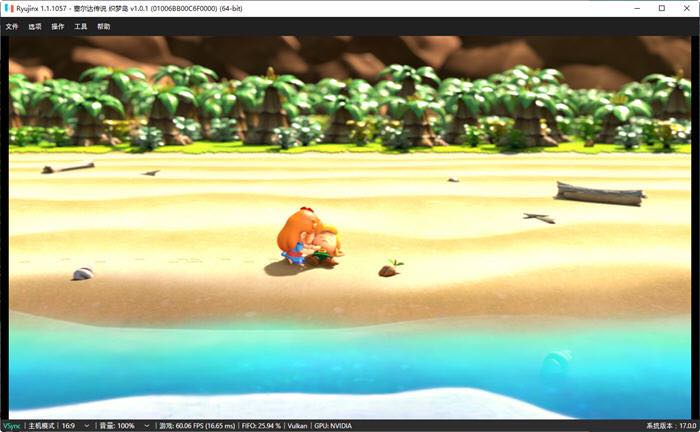Click the Vulkan graphics backend label
Viewport: 700px width, 432px height.
coord(297,425)
